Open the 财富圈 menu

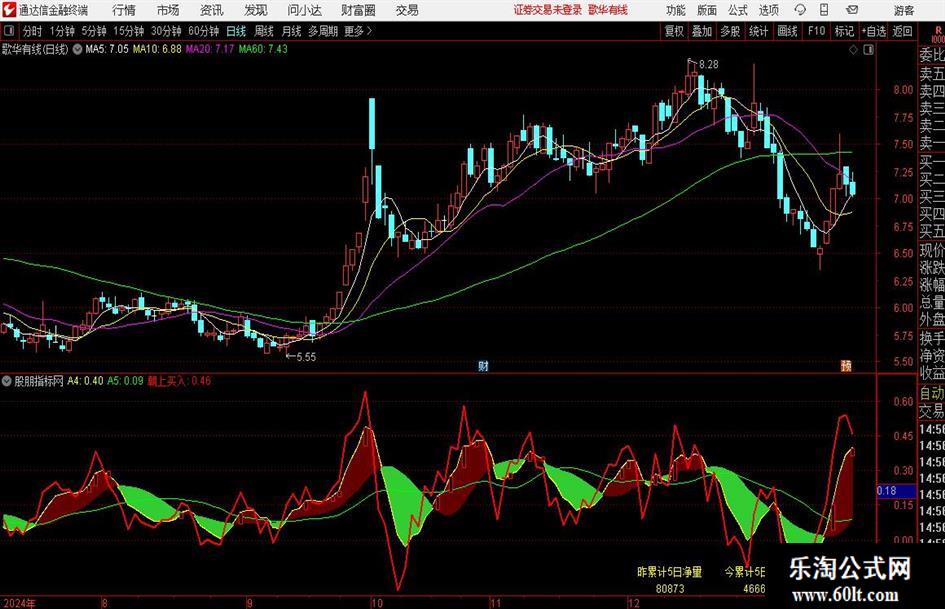click(x=358, y=10)
